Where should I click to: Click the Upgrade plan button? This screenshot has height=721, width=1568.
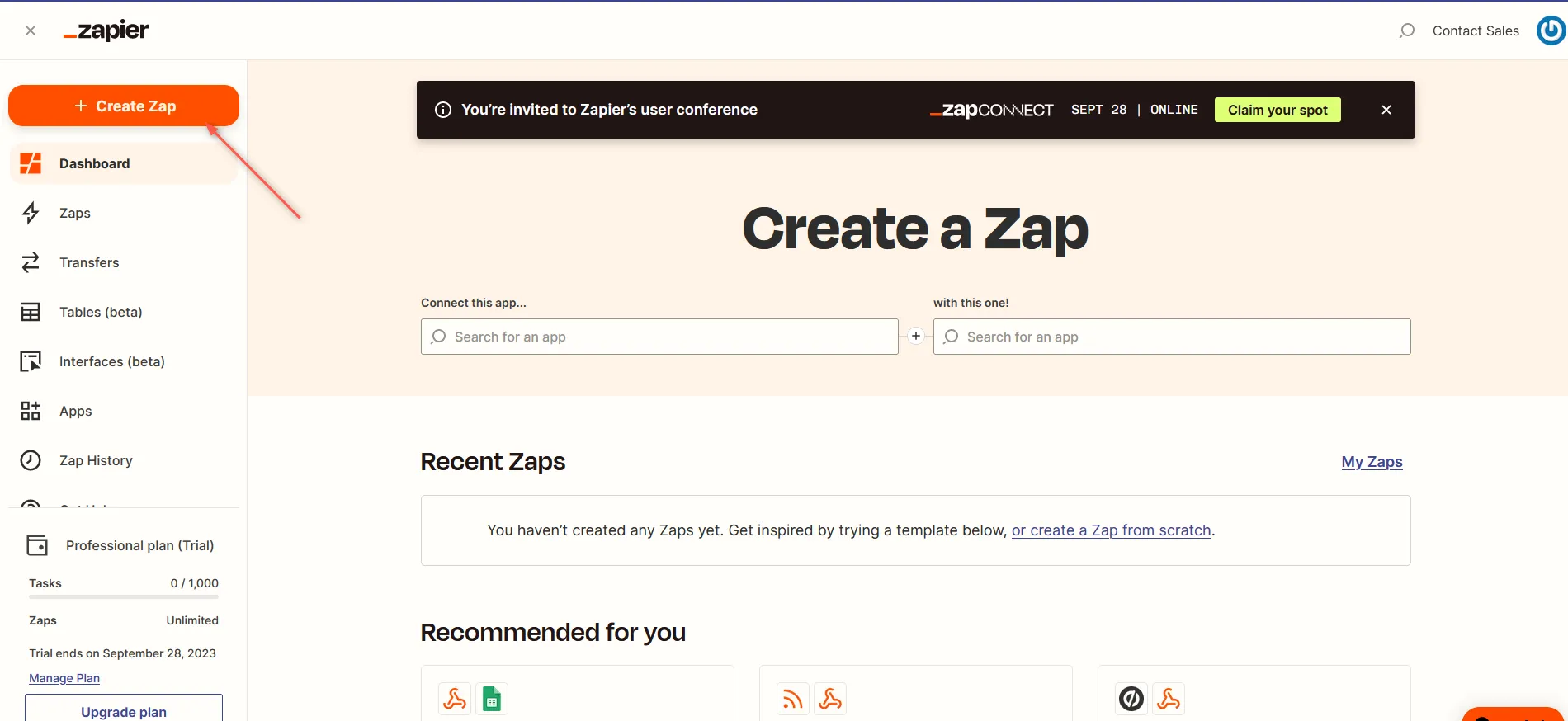[124, 709]
